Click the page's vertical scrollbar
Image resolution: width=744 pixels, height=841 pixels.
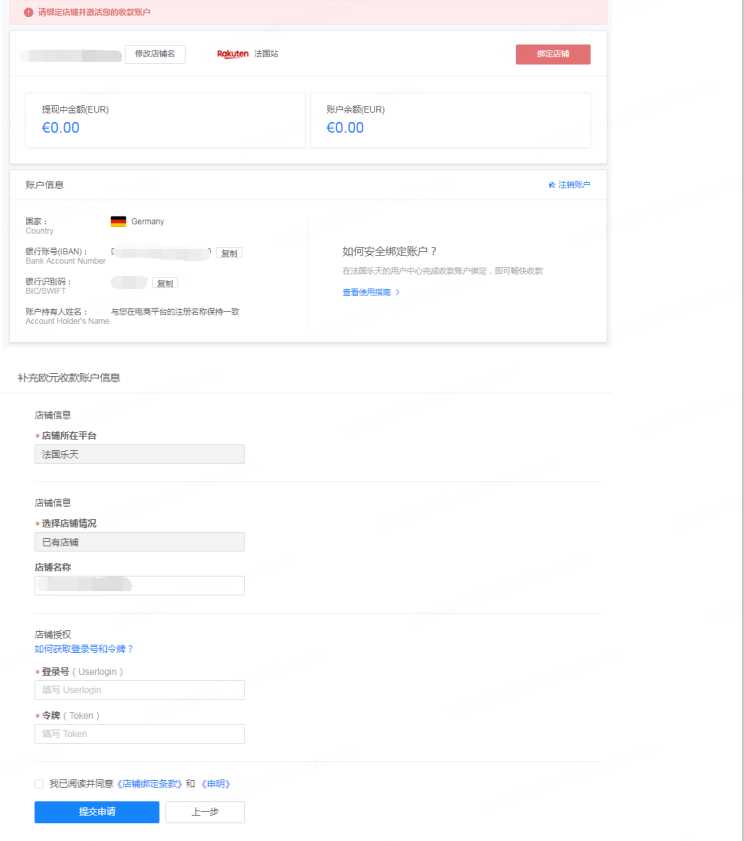(741, 420)
